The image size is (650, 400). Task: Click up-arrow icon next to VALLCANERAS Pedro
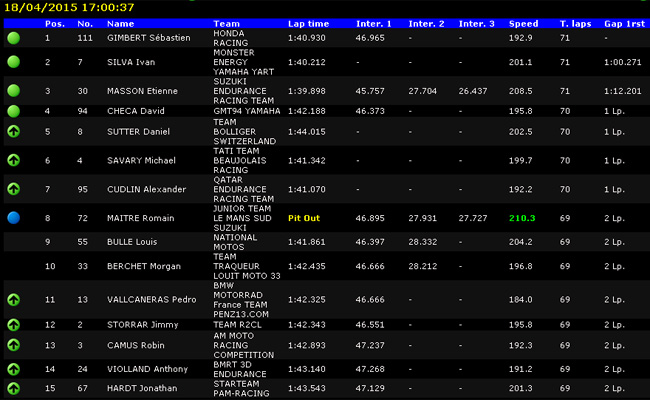coord(14,299)
